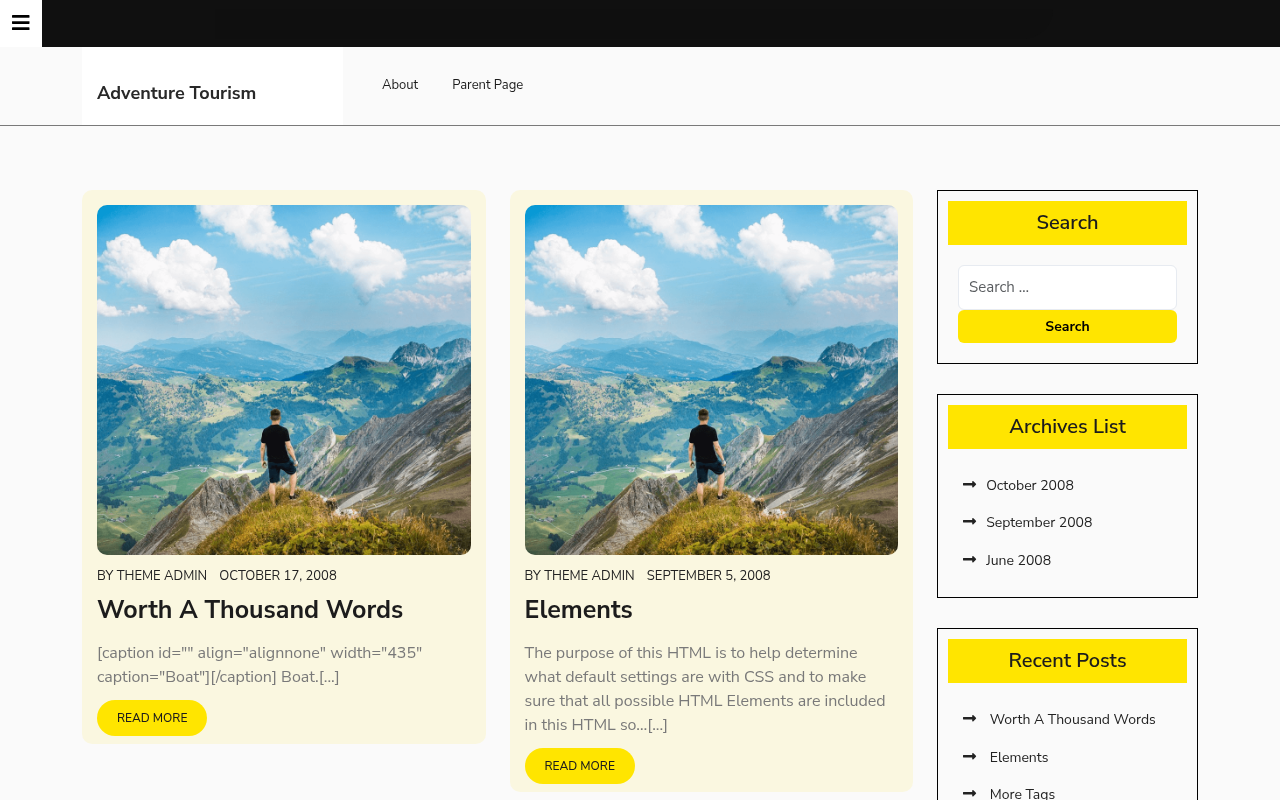Screen dimensions: 1280x800
Task: Click arrow icon beside Elements recent post
Action: click(969, 757)
